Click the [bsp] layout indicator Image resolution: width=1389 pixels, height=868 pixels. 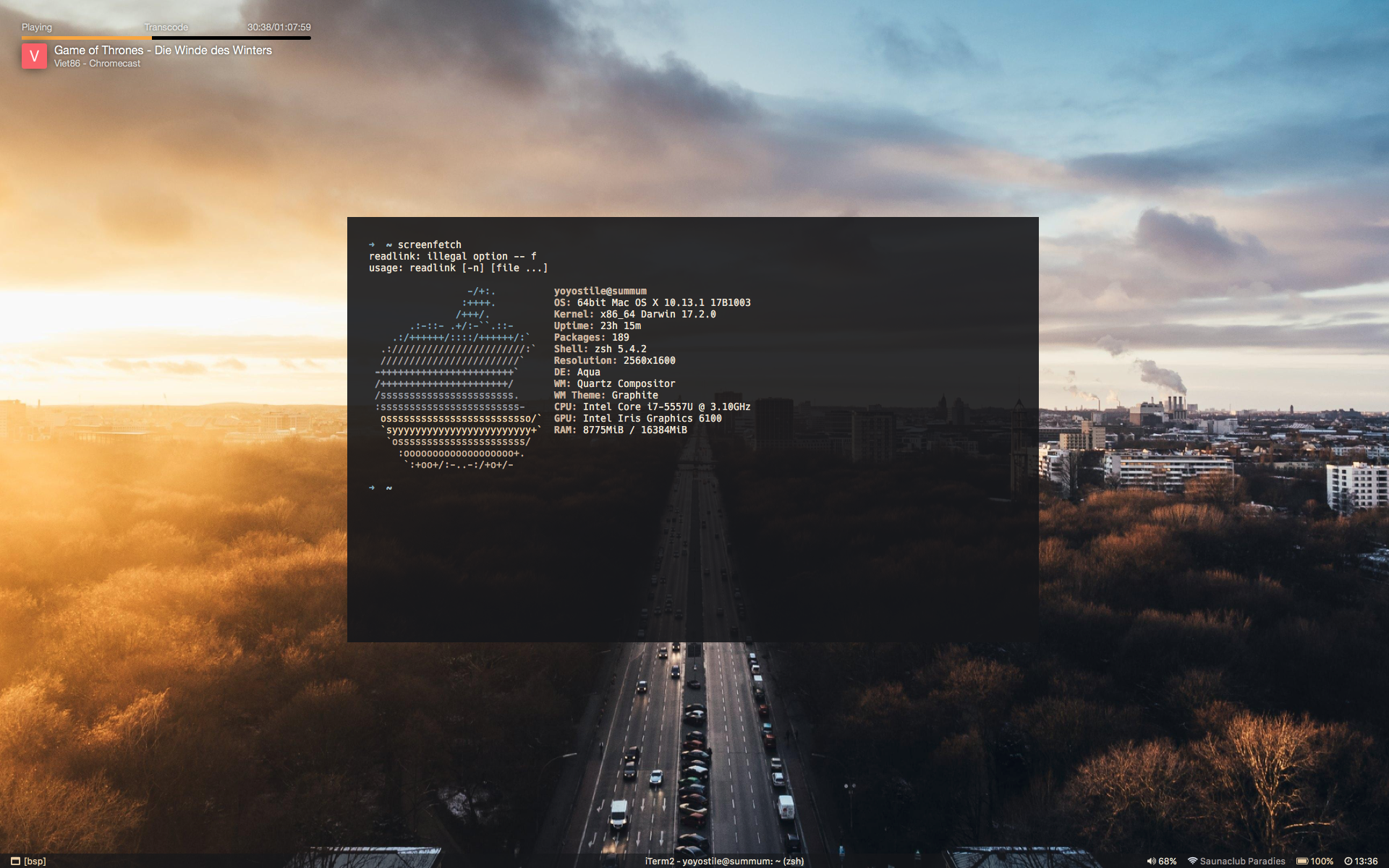click(35, 861)
